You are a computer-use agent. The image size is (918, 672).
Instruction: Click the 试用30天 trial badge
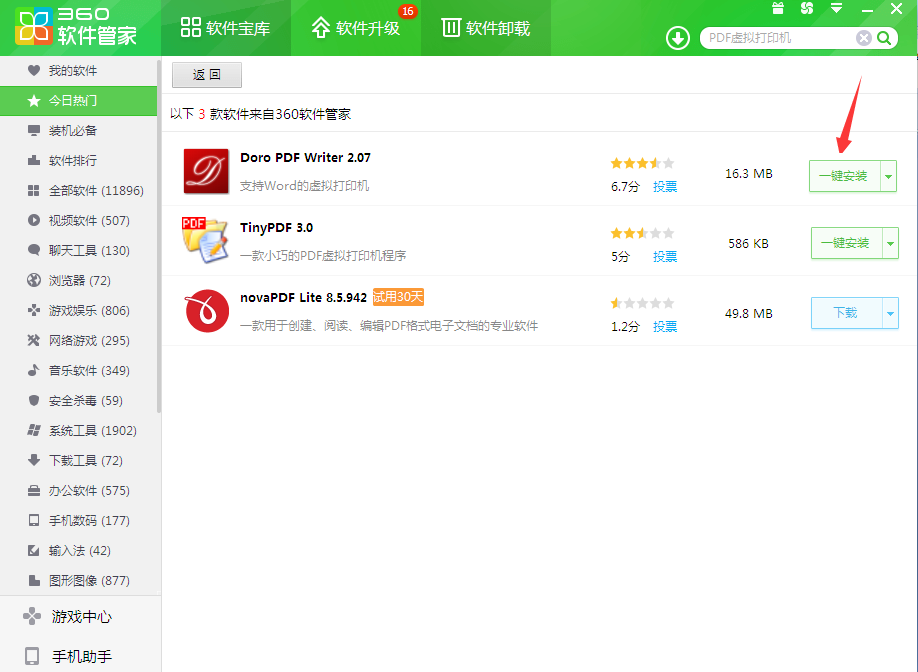point(398,297)
